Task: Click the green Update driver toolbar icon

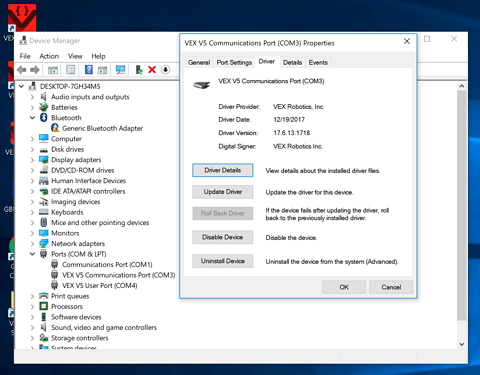Action: click(139, 70)
